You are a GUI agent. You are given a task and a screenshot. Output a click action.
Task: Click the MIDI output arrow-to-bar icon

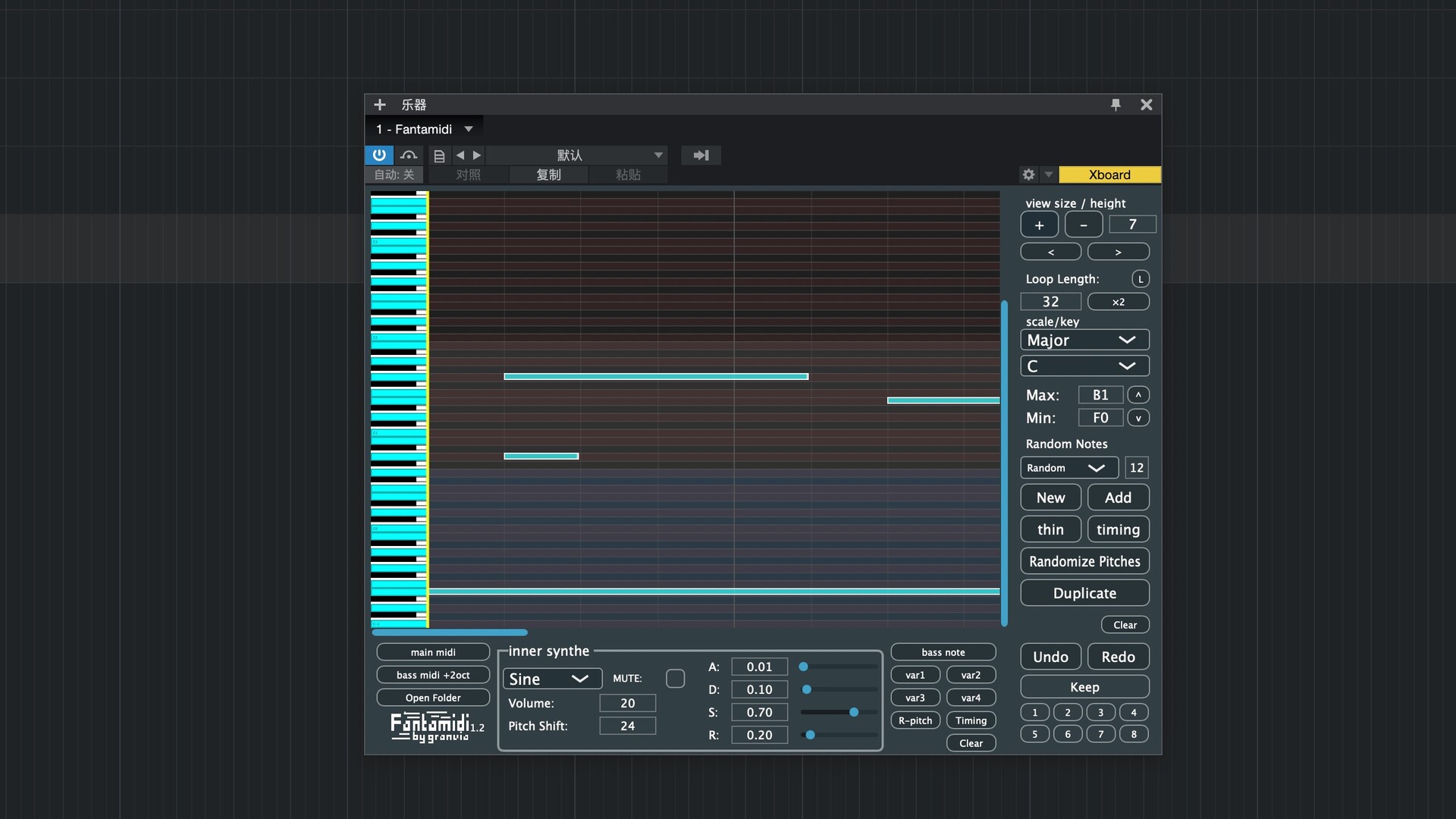[701, 155]
